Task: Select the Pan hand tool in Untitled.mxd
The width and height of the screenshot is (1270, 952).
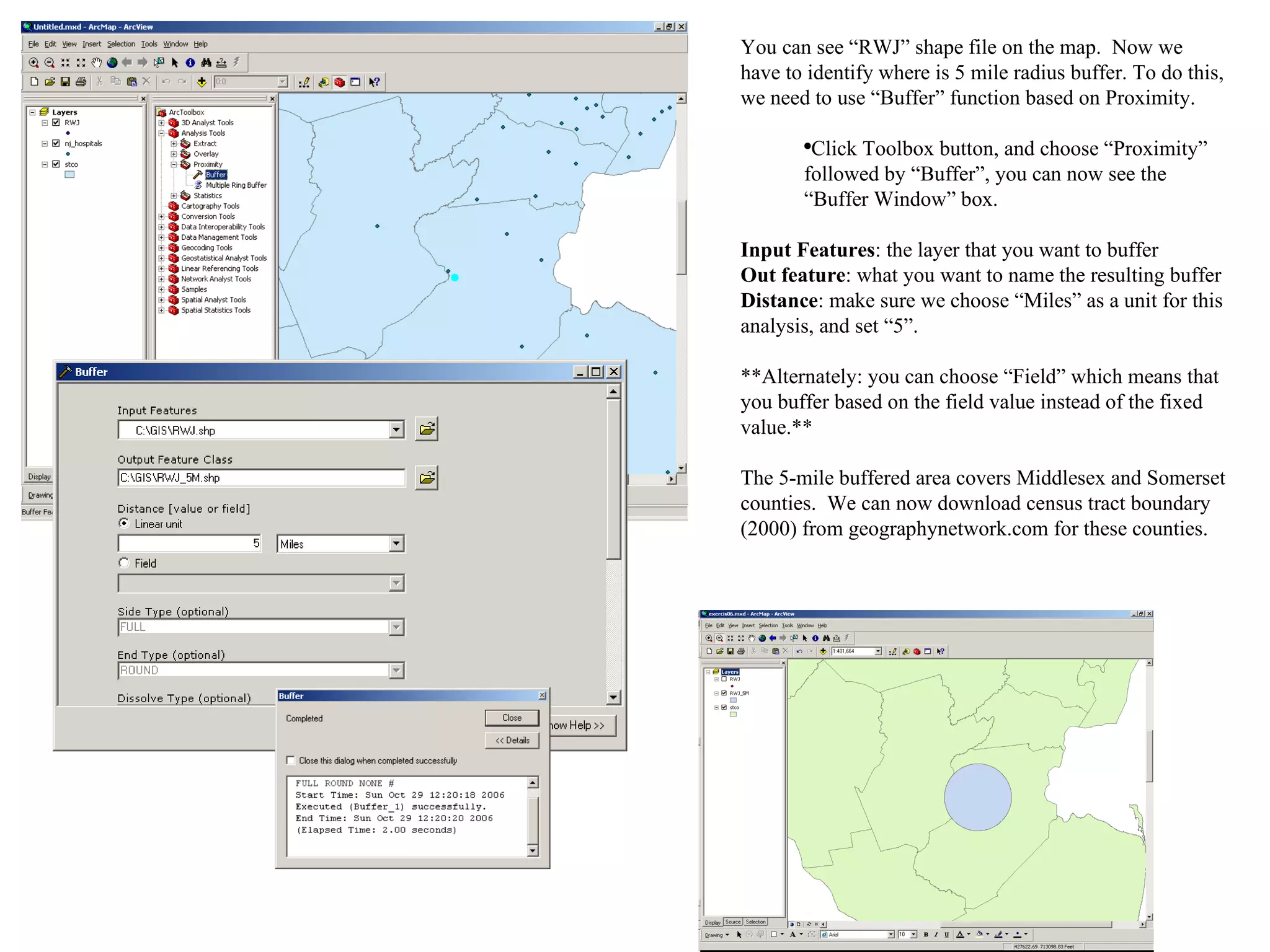Action: click(x=96, y=63)
